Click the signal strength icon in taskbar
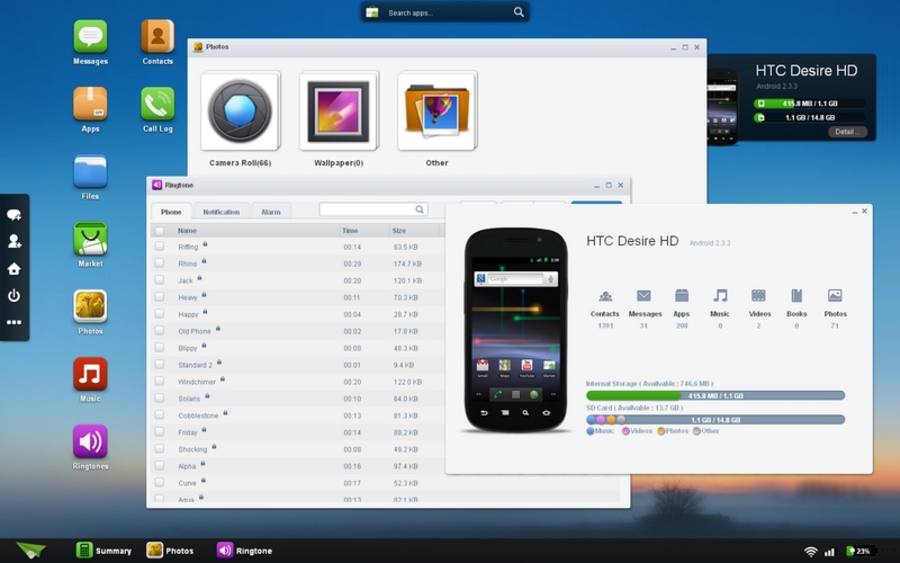Viewport: 900px width, 563px height. click(829, 552)
